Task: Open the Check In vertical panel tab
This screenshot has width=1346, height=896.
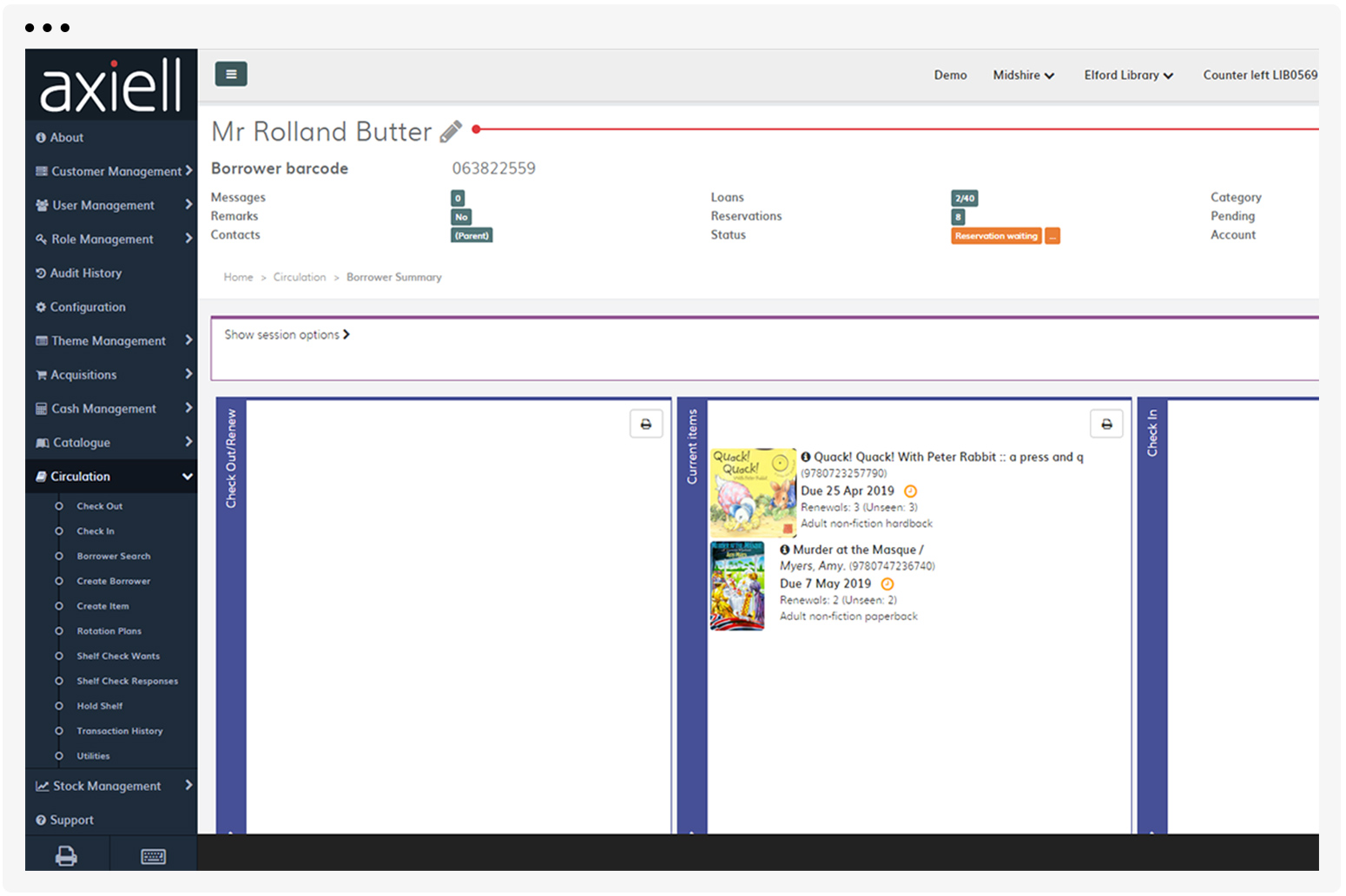Action: click(1152, 433)
